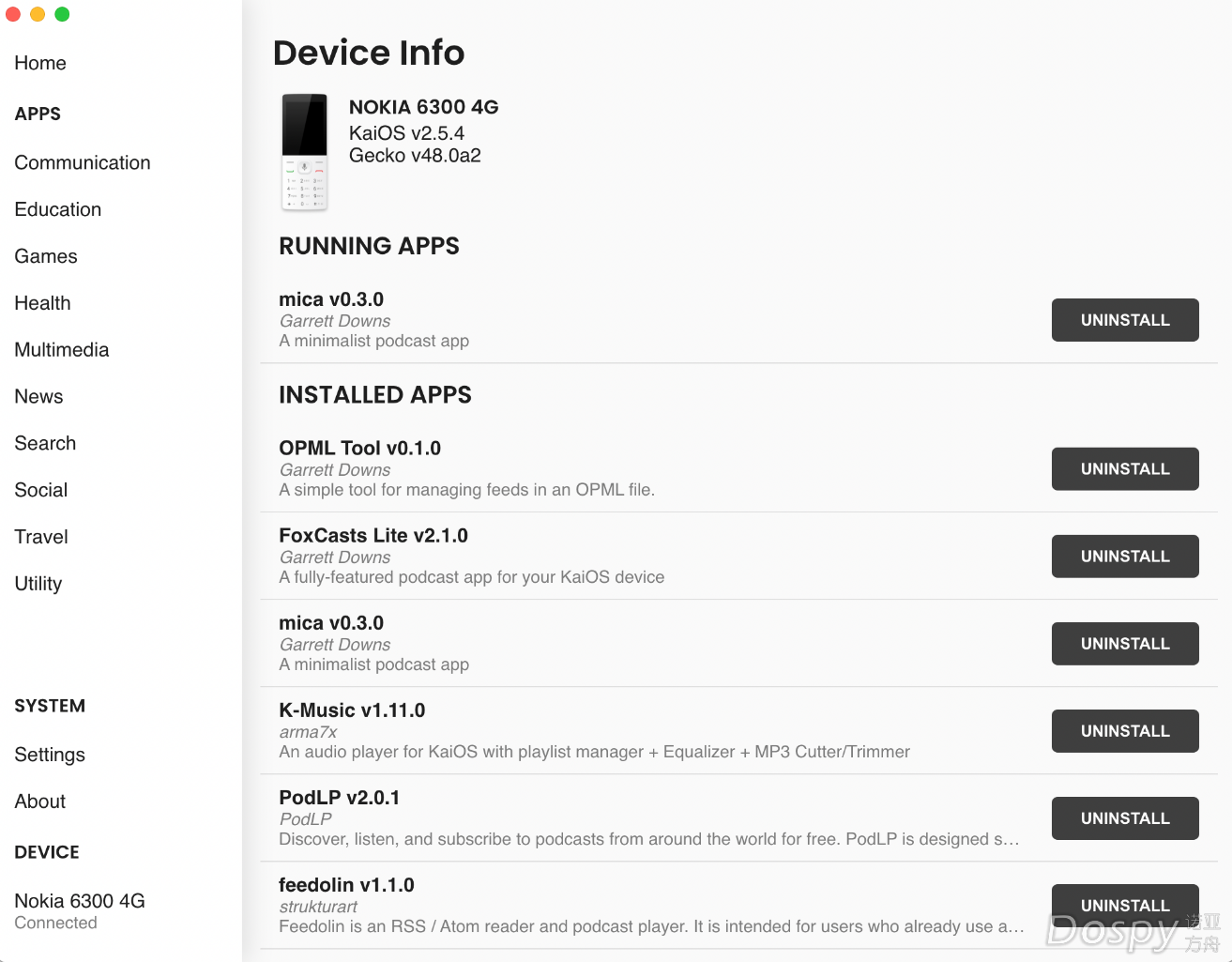
Task: Click the feedolin description text
Action: (x=650, y=926)
